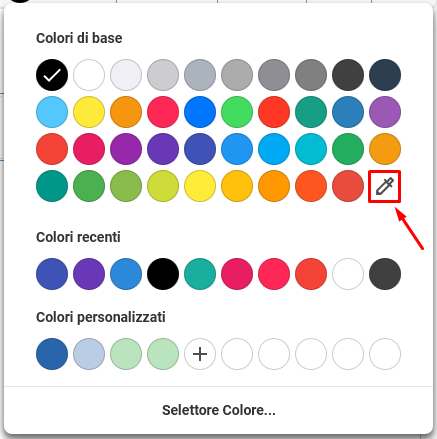Screen dimensions: 437x439
Task: Pick the teal swatch in recent colors
Action: 200,274
